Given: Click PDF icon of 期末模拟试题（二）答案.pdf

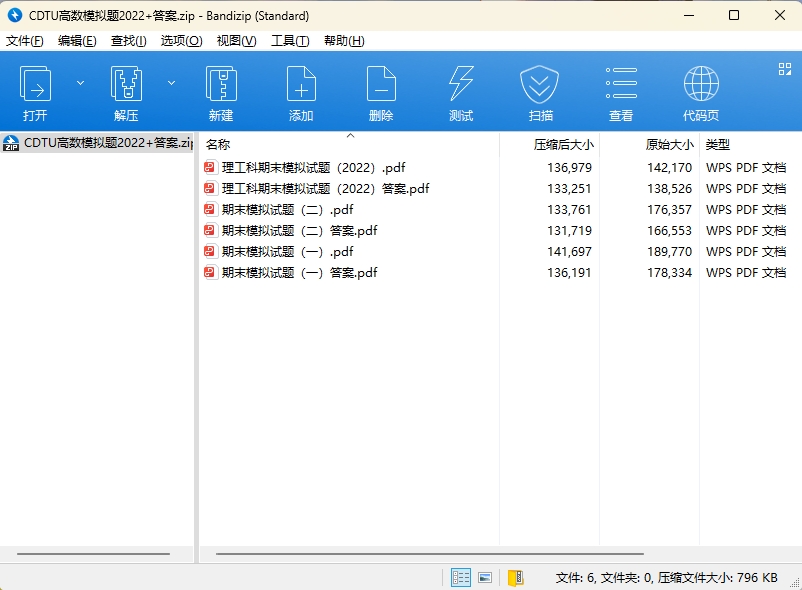Looking at the screenshot, I should click(210, 230).
